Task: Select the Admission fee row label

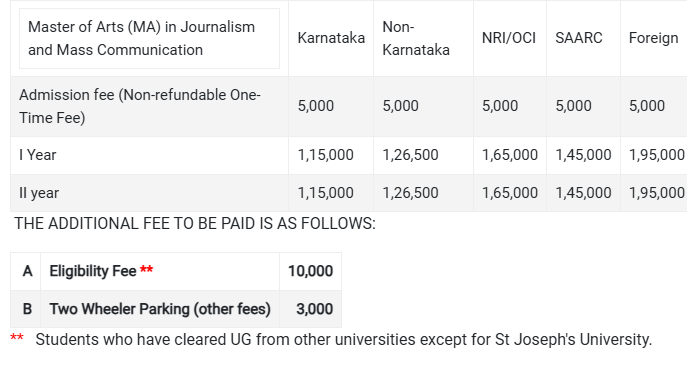Action: point(140,106)
